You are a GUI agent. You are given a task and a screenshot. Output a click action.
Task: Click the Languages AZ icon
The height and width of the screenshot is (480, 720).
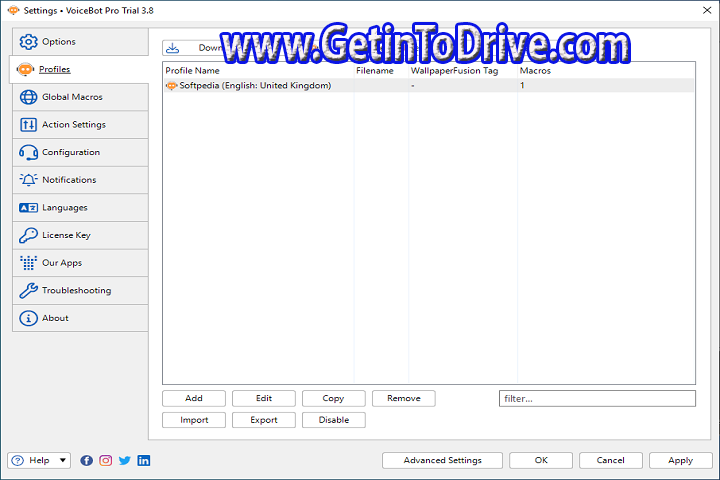[28, 208]
